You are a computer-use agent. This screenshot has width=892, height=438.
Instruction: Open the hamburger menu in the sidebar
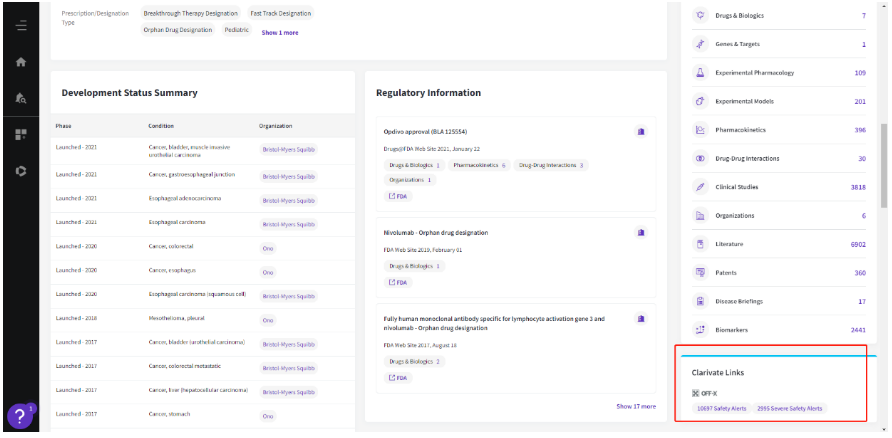click(x=21, y=26)
